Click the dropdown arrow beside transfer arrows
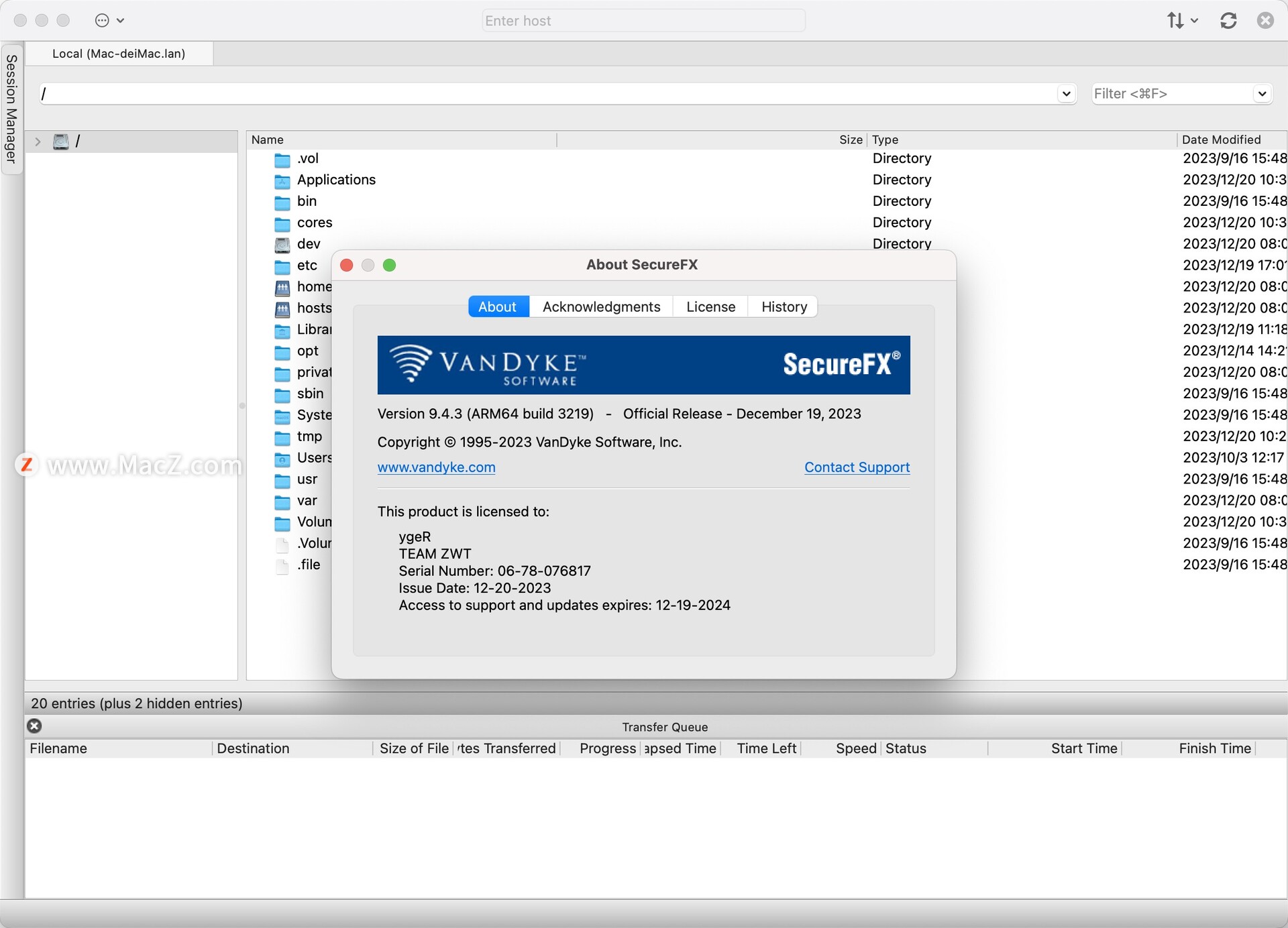The image size is (1288, 928). [1194, 21]
